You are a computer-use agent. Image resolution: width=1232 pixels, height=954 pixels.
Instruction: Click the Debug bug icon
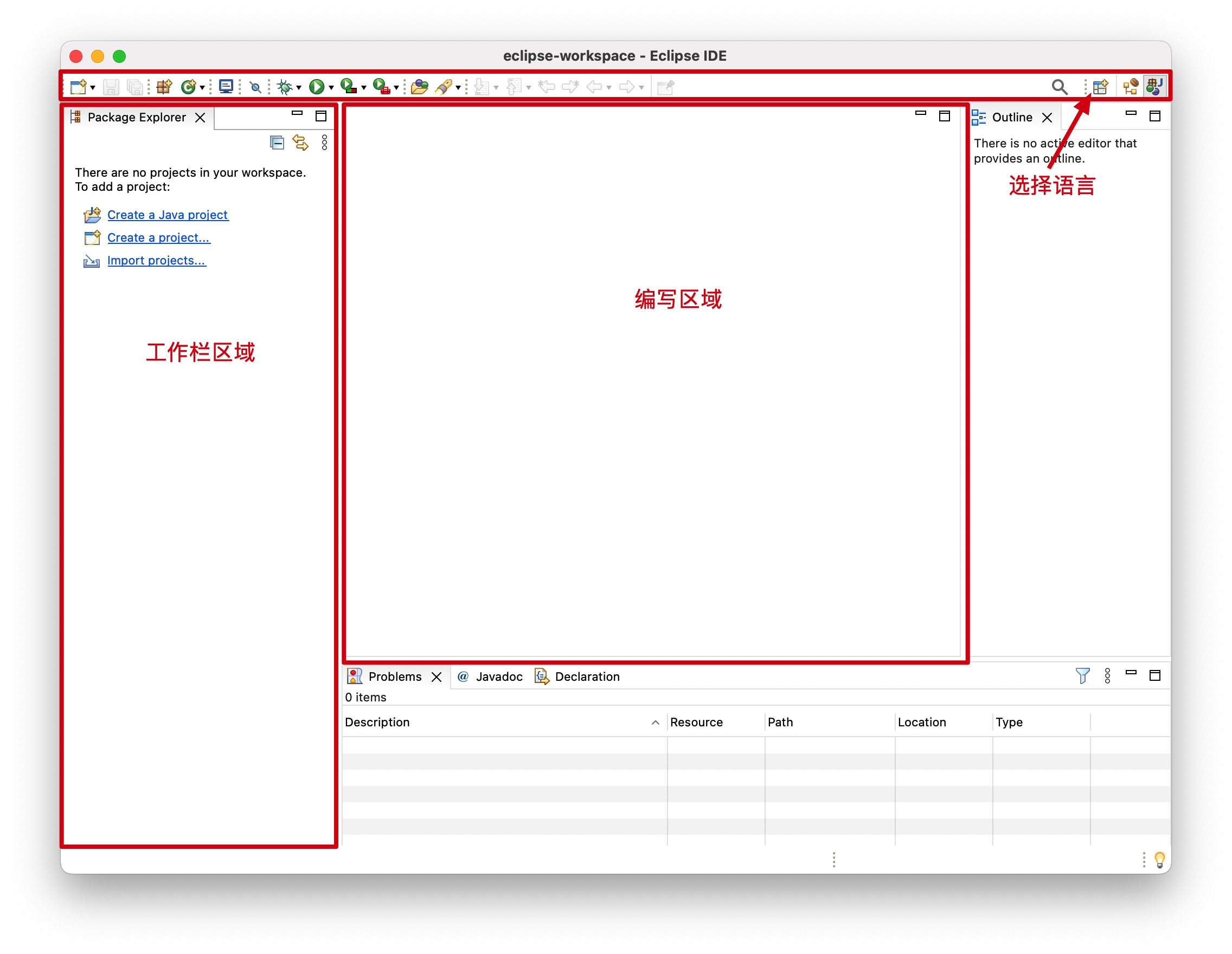[x=285, y=87]
